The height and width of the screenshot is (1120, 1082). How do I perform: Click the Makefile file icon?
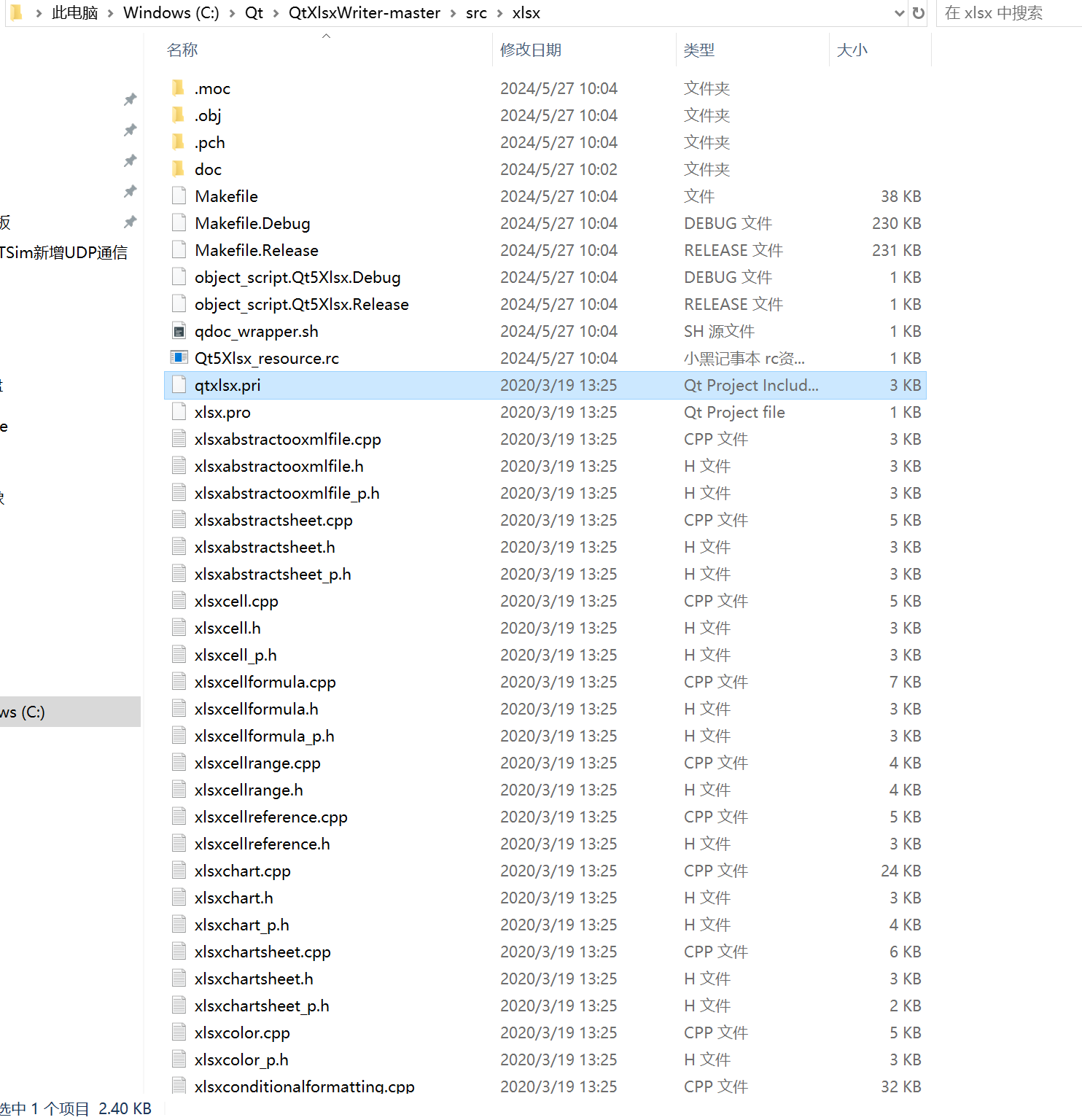[x=179, y=196]
